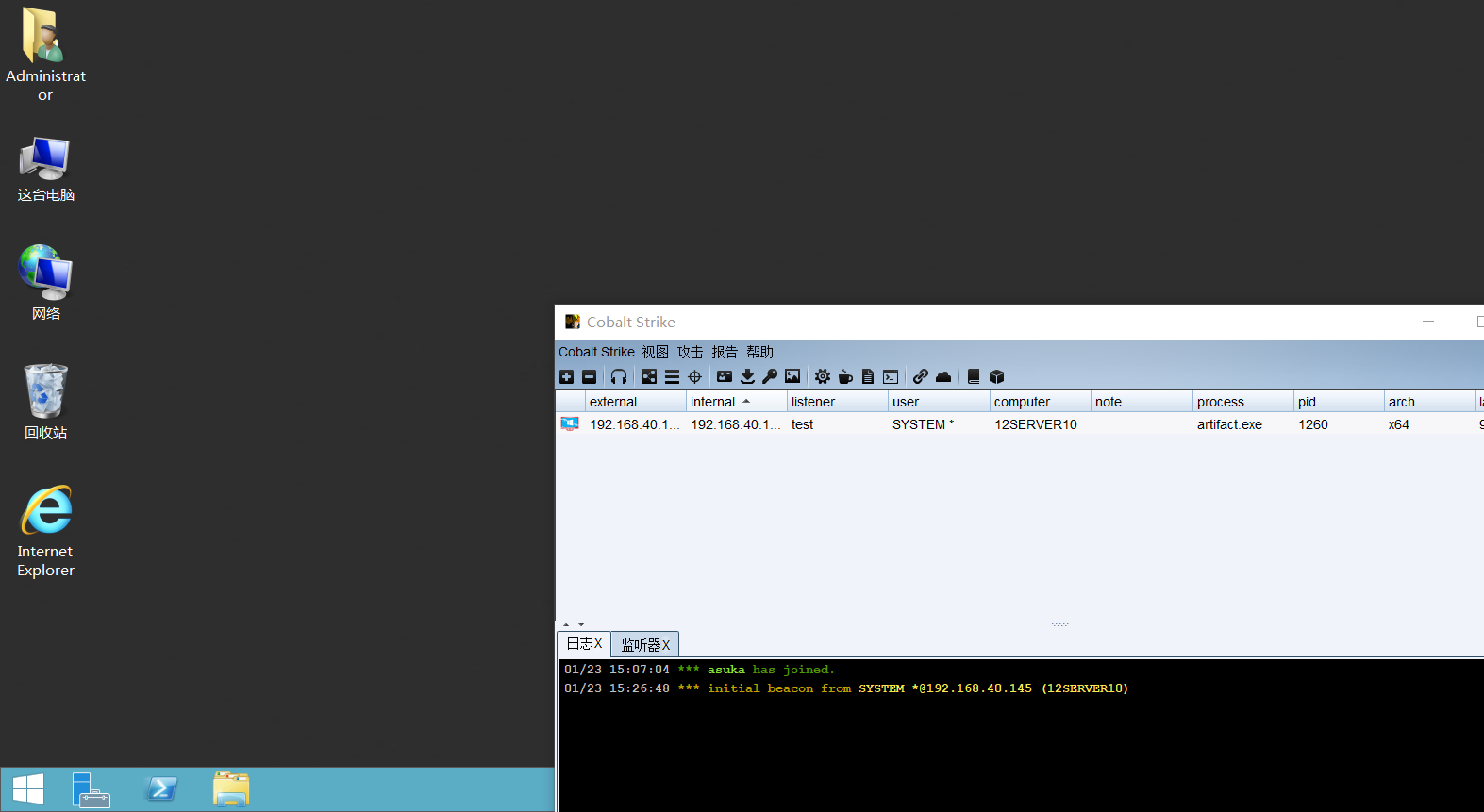Open downloaded files icon

[747, 376]
